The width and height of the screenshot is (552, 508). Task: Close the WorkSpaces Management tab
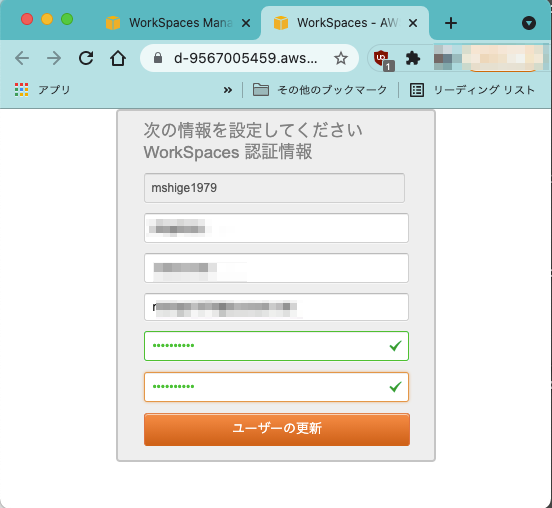pos(246,23)
